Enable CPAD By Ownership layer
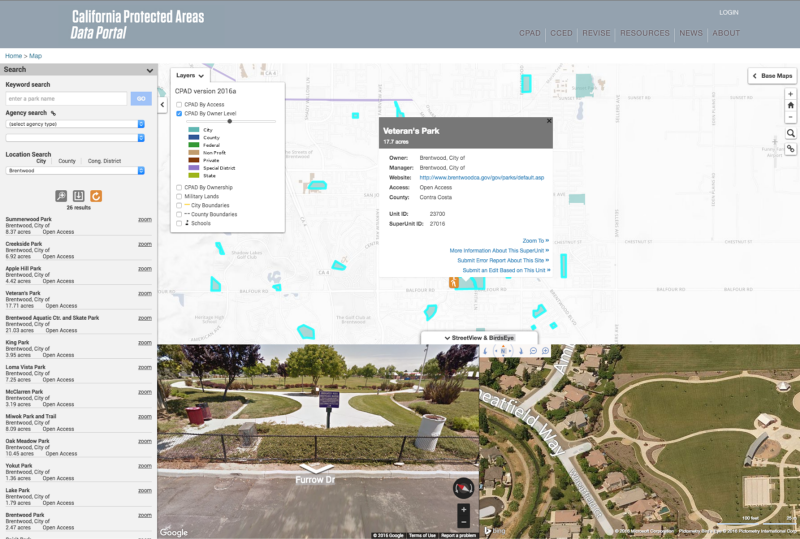 [179, 187]
